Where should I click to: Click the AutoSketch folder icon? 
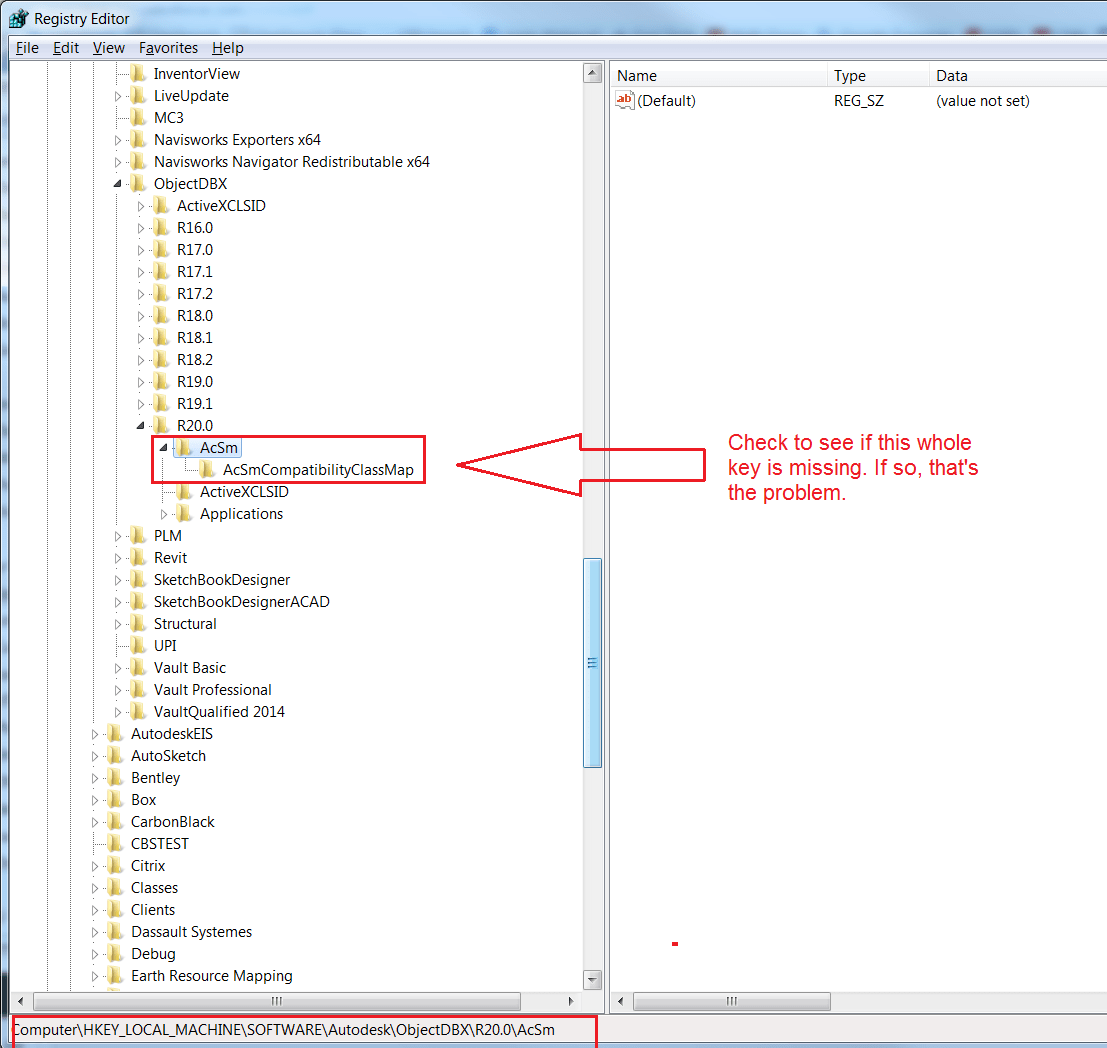coord(115,756)
